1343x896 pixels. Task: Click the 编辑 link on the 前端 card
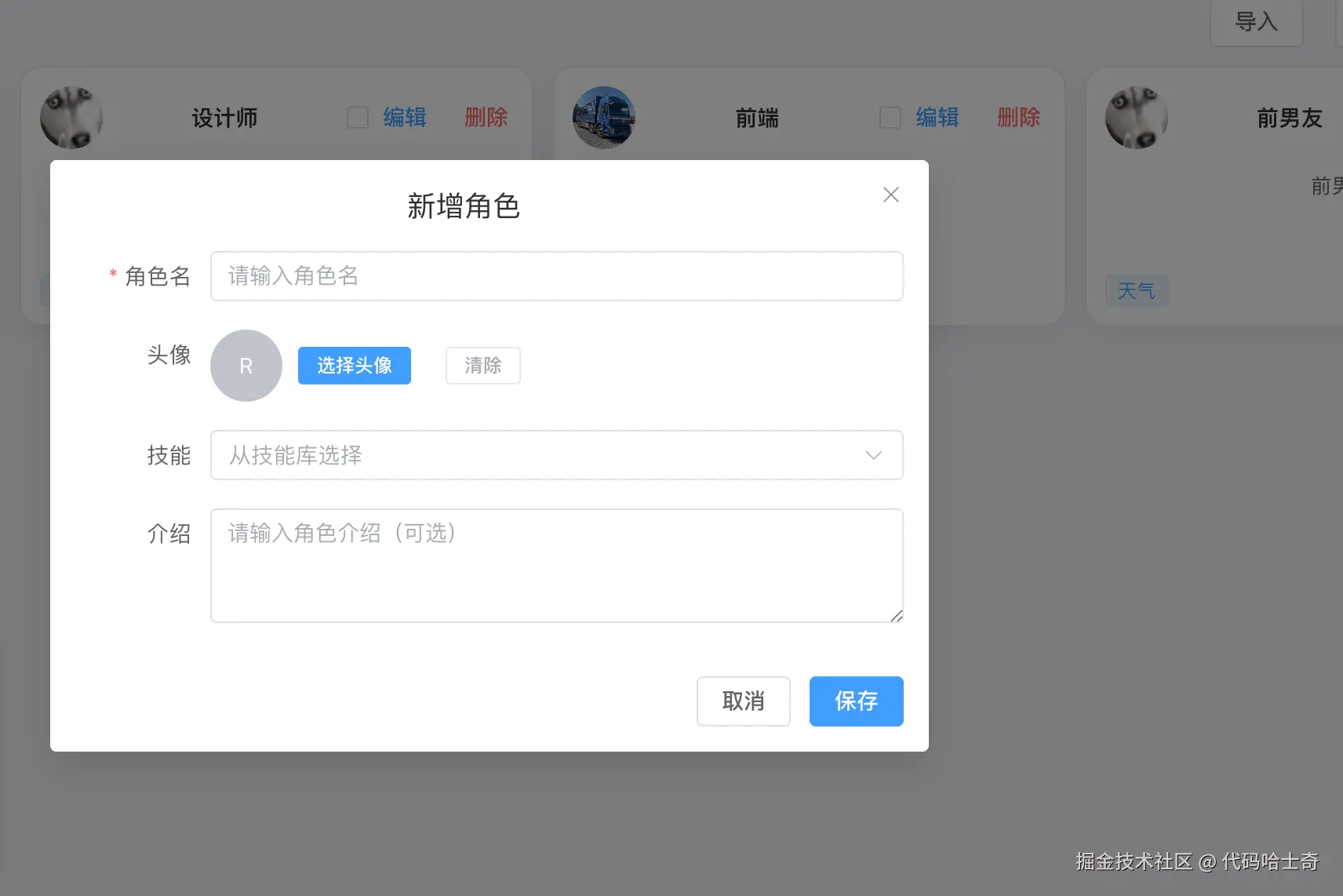[938, 117]
